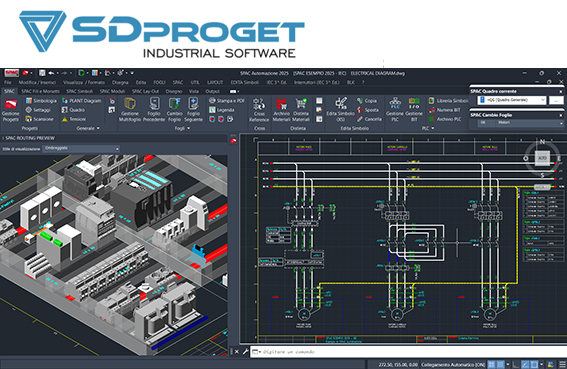Open Cambio Foglio Motori sheet dropdown
Viewport: 567px width, 369px height.
coord(521,123)
